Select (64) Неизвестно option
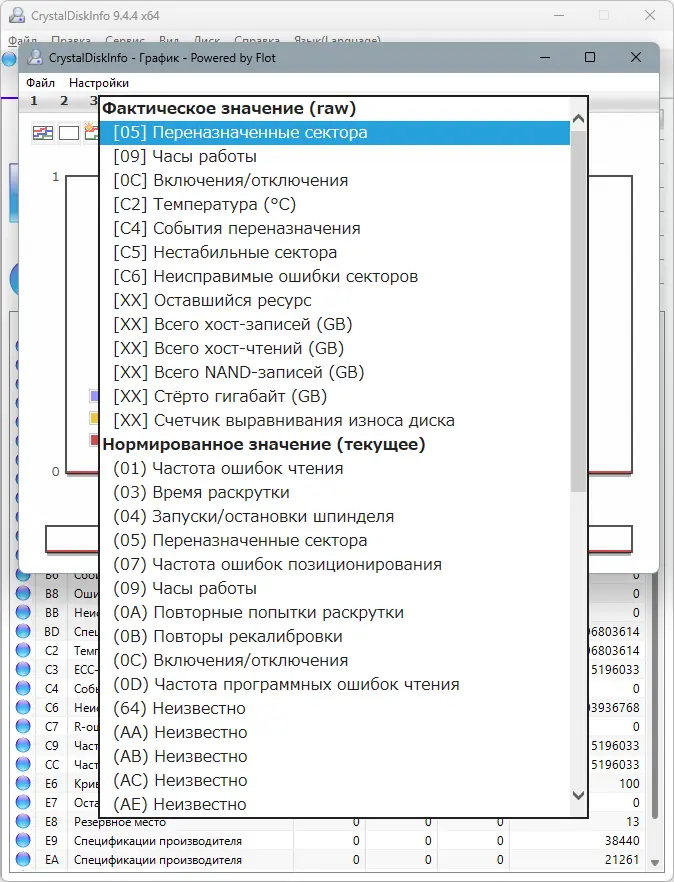674x882 pixels. pos(335,708)
